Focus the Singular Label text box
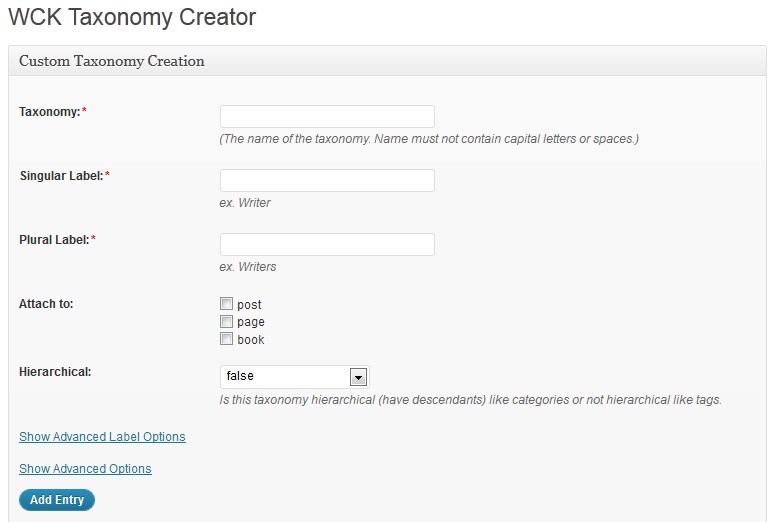Screen dimensions: 772x522 pos(327,181)
